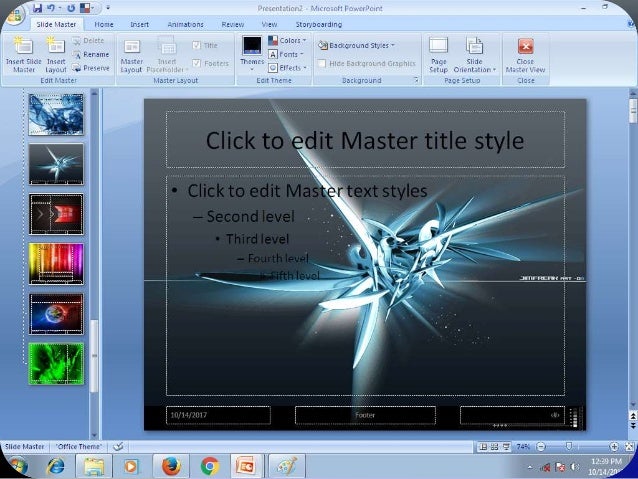
Task: Open Background dialog launcher
Action: (x=416, y=80)
